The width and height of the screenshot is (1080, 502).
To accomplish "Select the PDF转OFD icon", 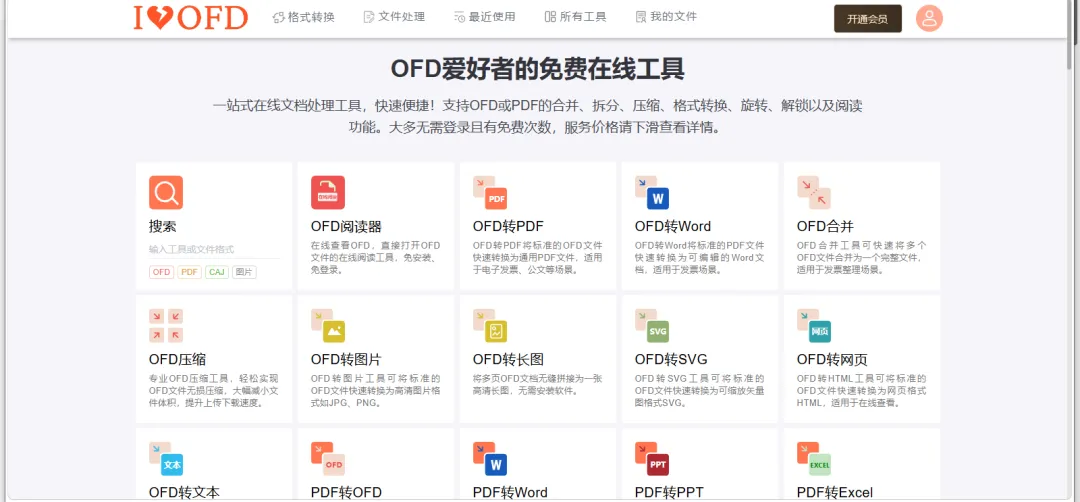I will point(328,459).
